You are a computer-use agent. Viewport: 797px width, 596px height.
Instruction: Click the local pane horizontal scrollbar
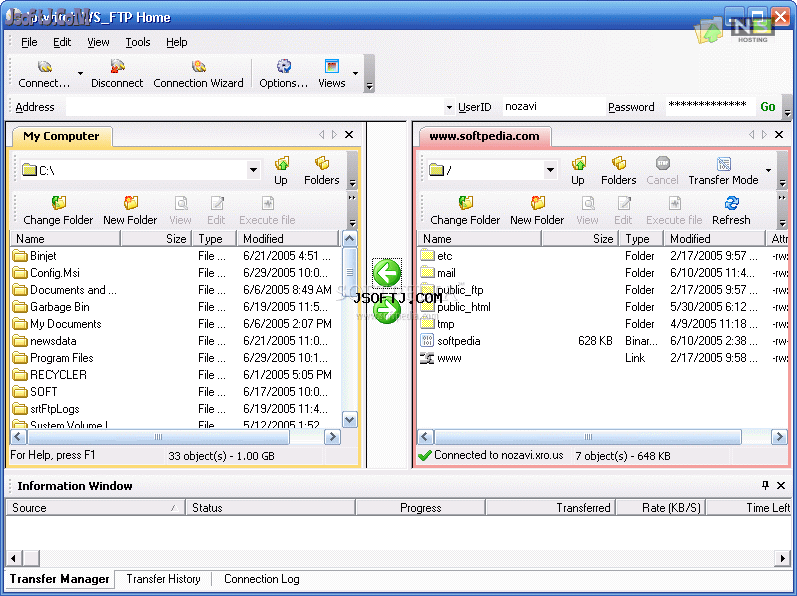159,437
